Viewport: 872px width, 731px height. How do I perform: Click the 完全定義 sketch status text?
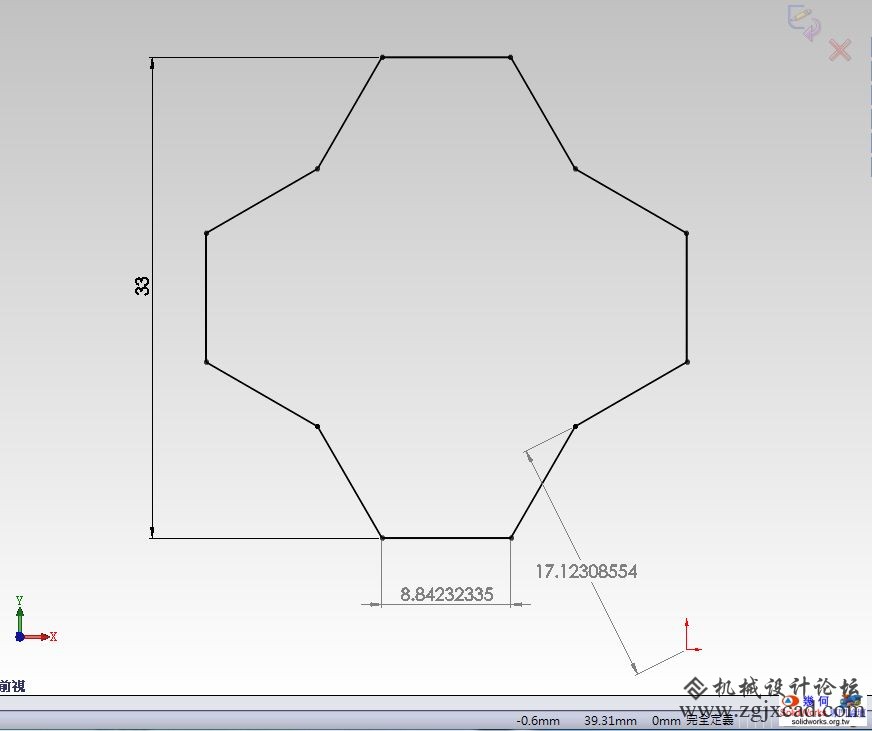coord(710,720)
